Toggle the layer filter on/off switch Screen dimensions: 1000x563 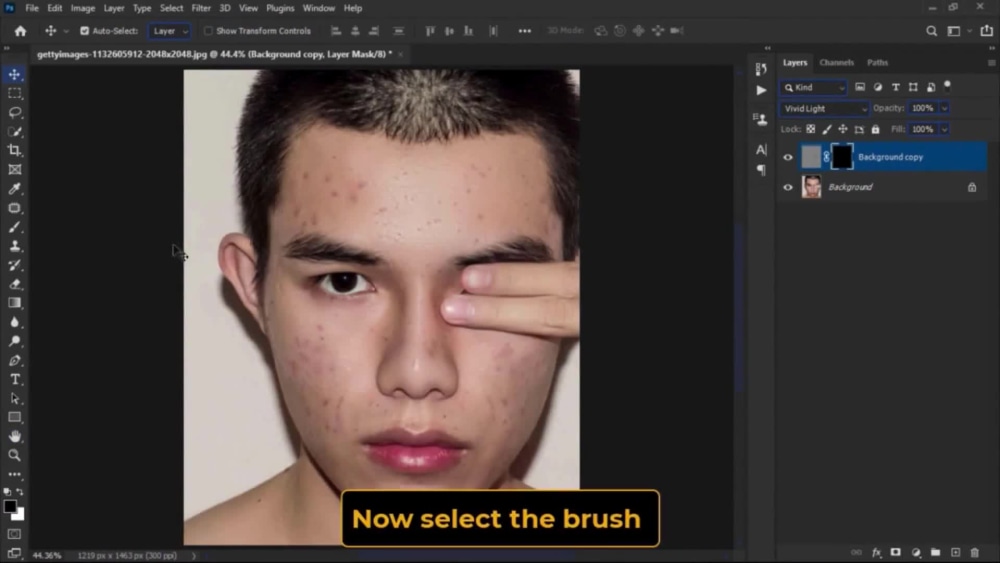click(947, 85)
